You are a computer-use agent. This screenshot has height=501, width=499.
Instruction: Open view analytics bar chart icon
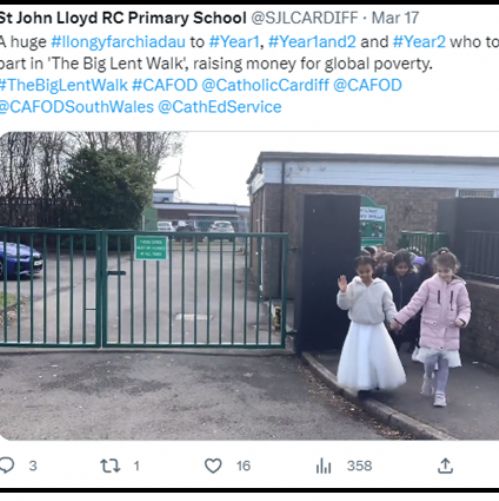pyautogui.click(x=323, y=466)
